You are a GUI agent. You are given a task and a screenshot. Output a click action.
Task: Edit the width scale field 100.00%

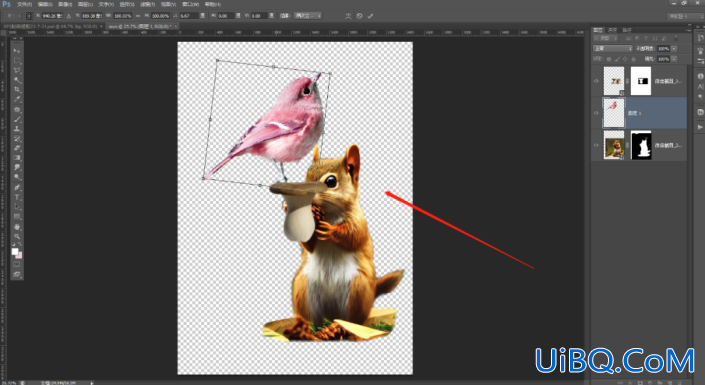[123, 16]
